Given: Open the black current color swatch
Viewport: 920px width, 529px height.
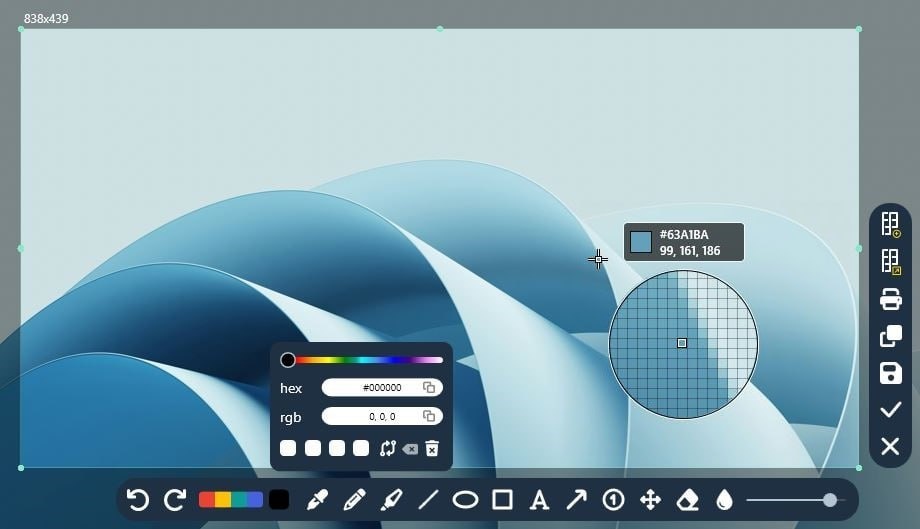Looking at the screenshot, I should [x=279, y=500].
